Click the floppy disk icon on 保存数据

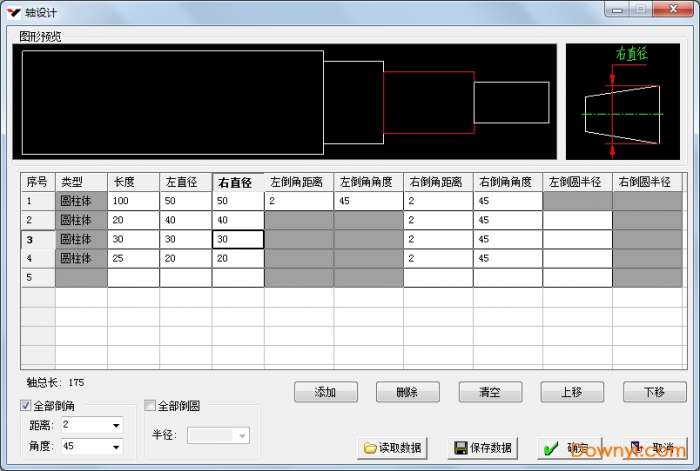click(x=460, y=448)
